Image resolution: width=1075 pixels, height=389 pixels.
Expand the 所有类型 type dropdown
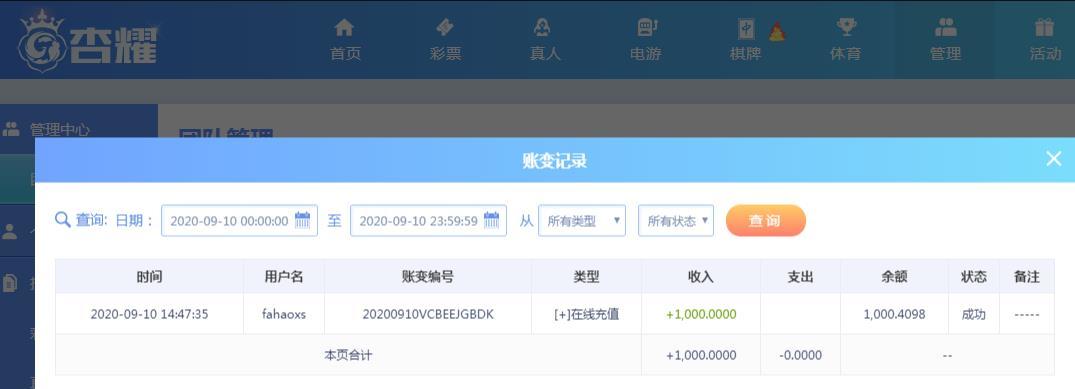(581, 221)
